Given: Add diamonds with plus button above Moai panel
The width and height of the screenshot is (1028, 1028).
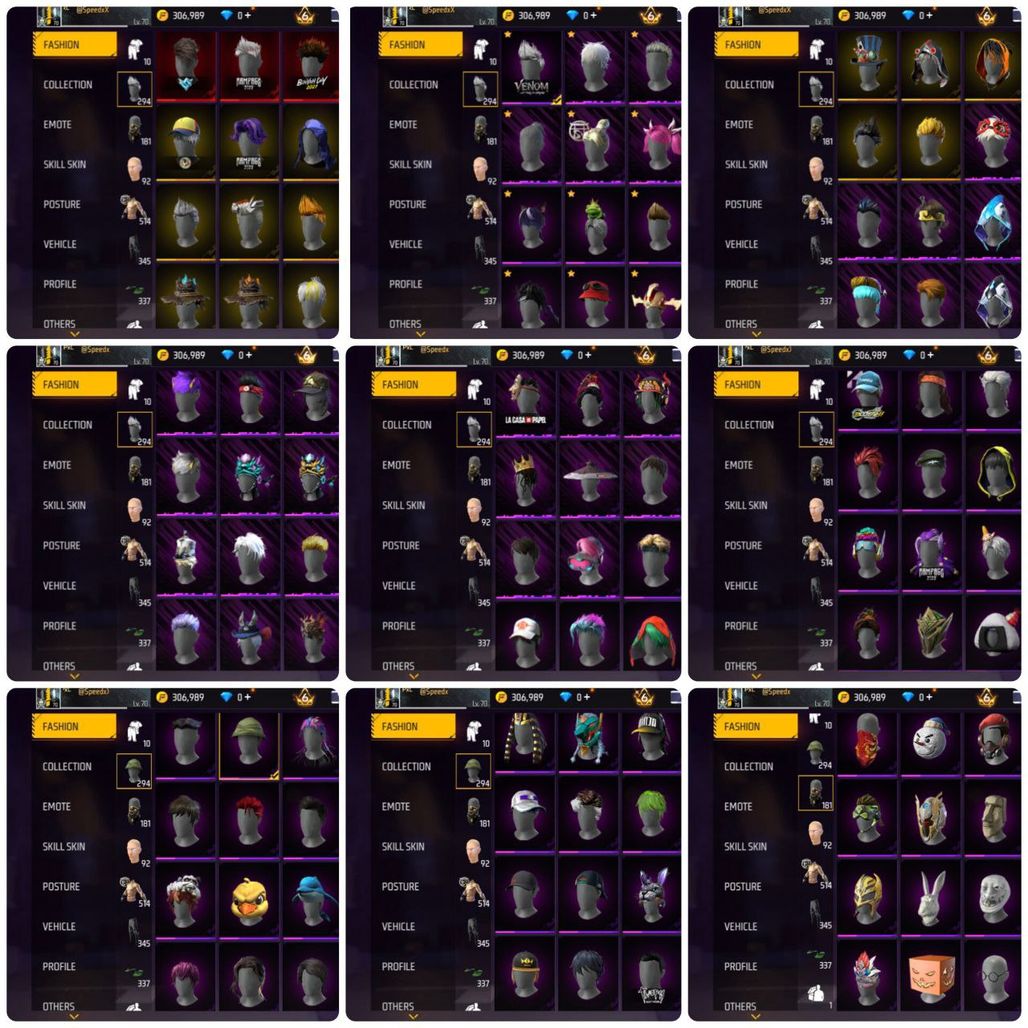Looking at the screenshot, I should tap(931, 697).
